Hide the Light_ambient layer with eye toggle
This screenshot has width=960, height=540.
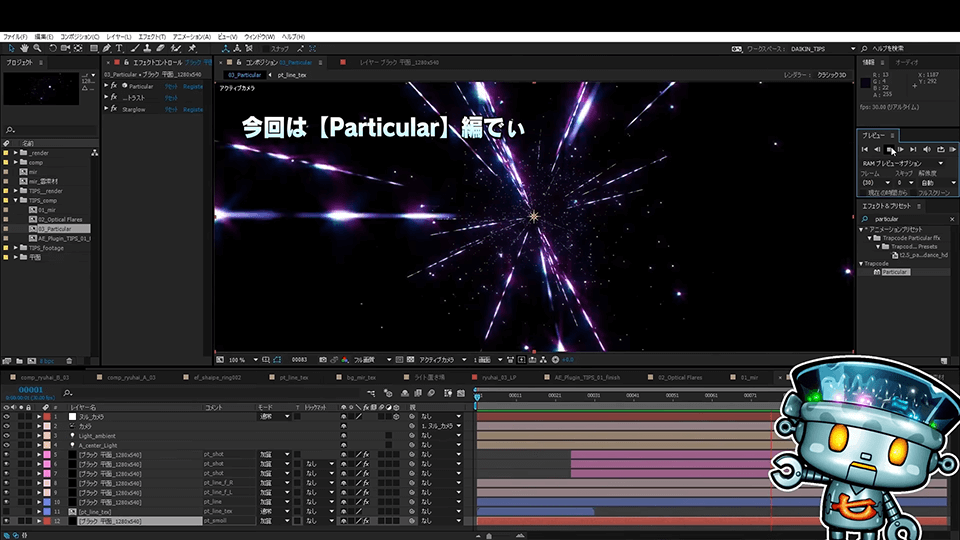tap(6, 436)
